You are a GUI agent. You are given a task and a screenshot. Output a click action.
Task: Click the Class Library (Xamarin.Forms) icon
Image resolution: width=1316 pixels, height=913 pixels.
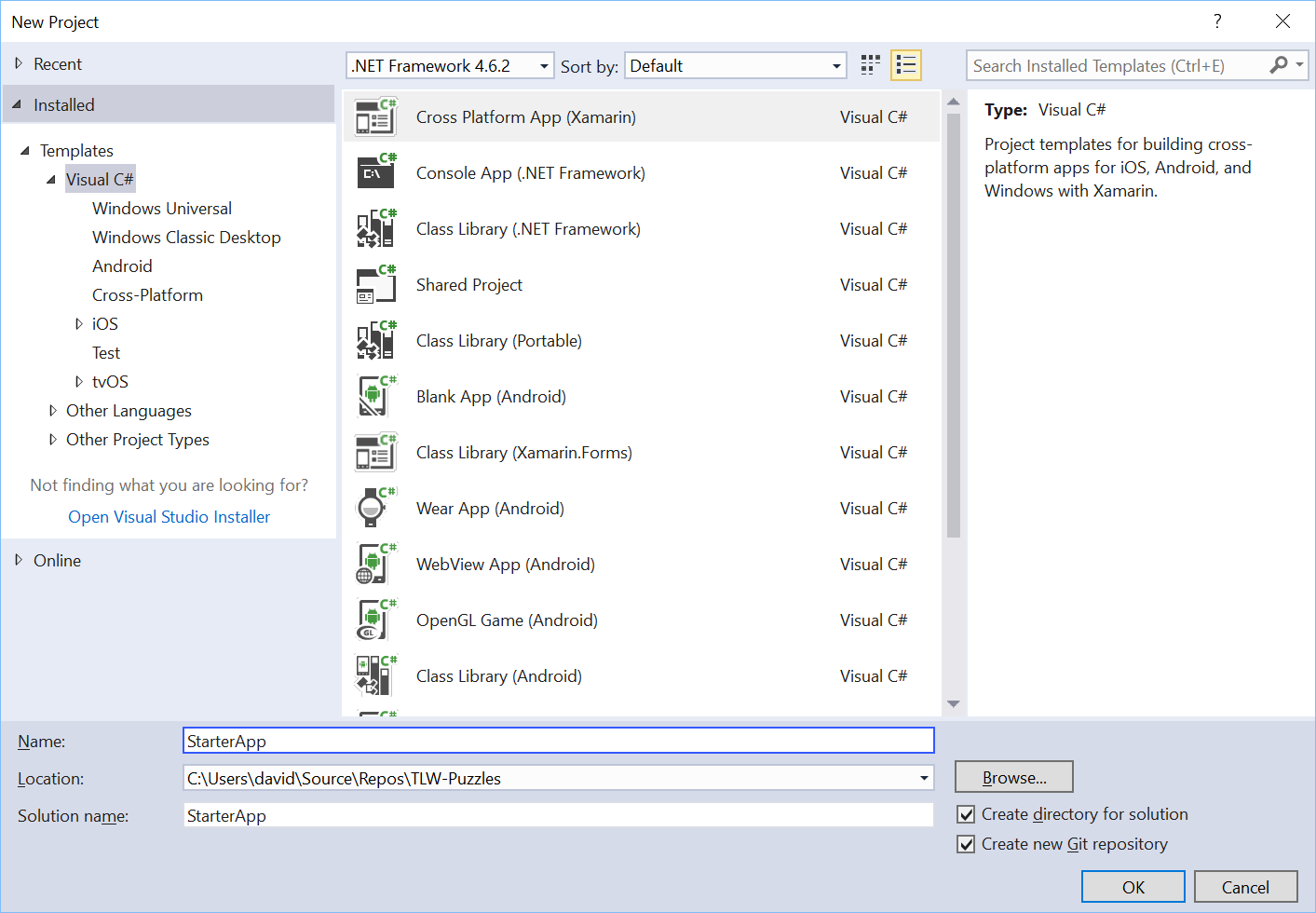[376, 453]
